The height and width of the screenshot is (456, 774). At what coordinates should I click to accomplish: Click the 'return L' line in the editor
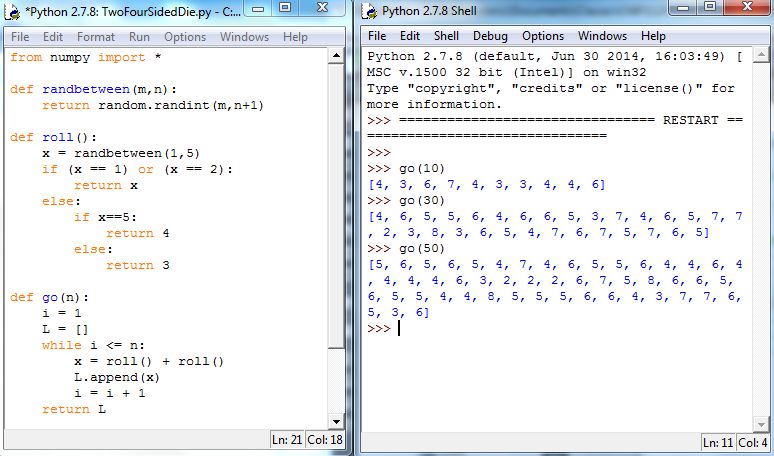tap(74, 409)
